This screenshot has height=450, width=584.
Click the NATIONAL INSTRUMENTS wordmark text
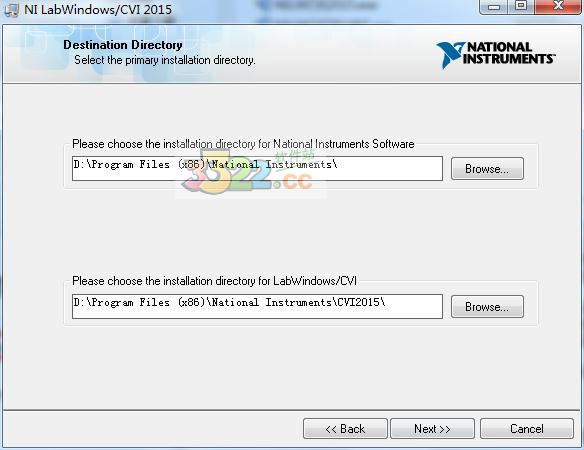509,53
